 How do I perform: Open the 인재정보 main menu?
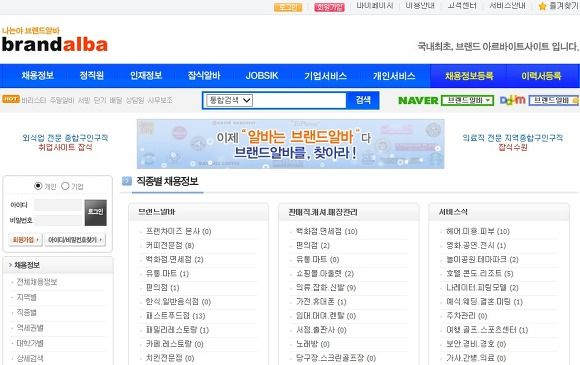click(146, 76)
